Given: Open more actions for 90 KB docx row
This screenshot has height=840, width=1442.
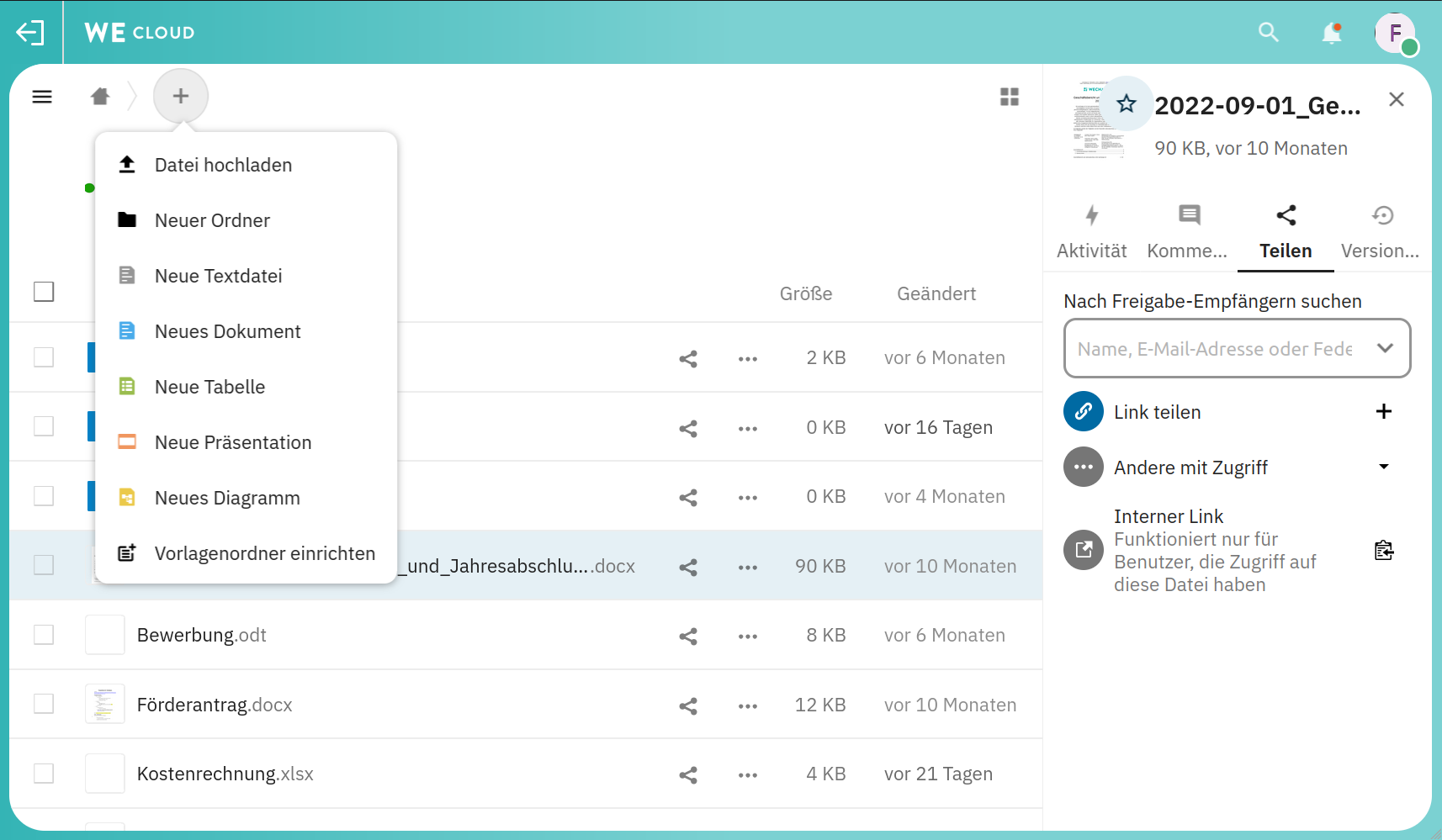Looking at the screenshot, I should 748,568.
